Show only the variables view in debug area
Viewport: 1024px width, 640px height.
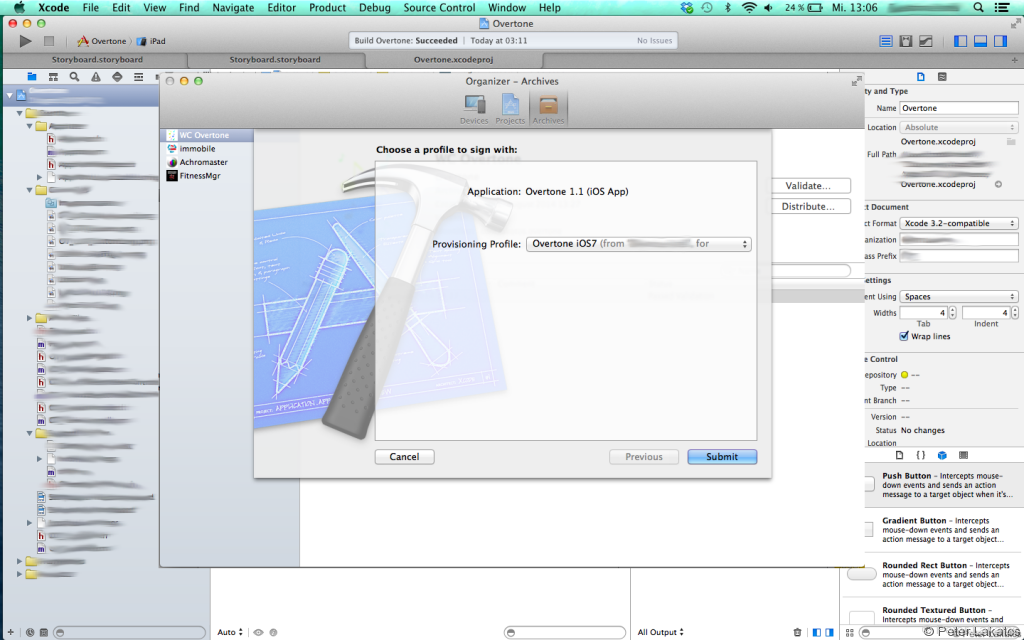point(817,632)
